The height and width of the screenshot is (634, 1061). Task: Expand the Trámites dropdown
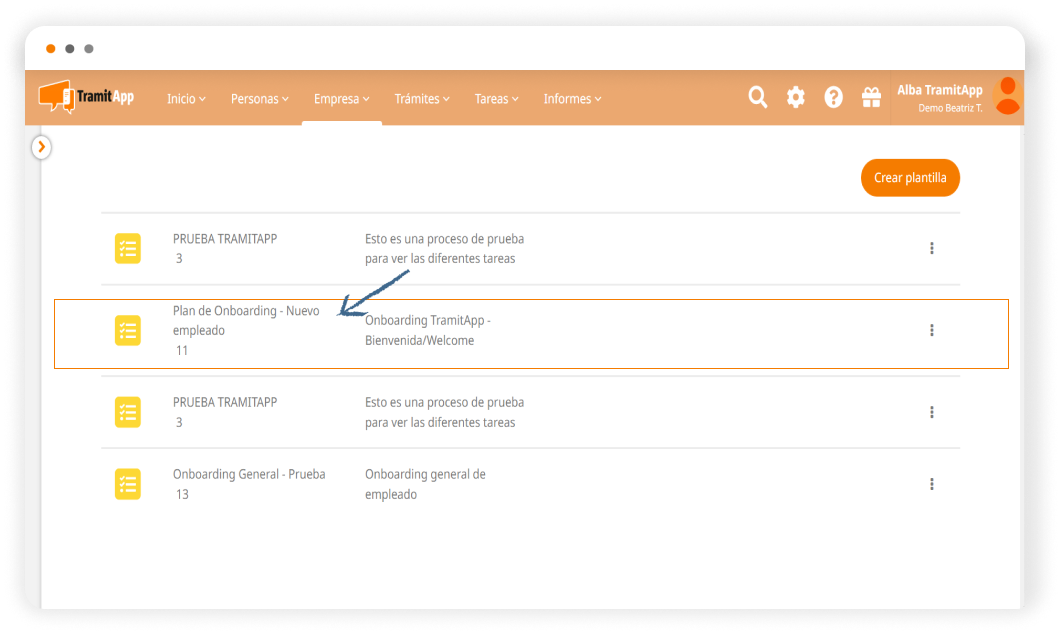421,99
